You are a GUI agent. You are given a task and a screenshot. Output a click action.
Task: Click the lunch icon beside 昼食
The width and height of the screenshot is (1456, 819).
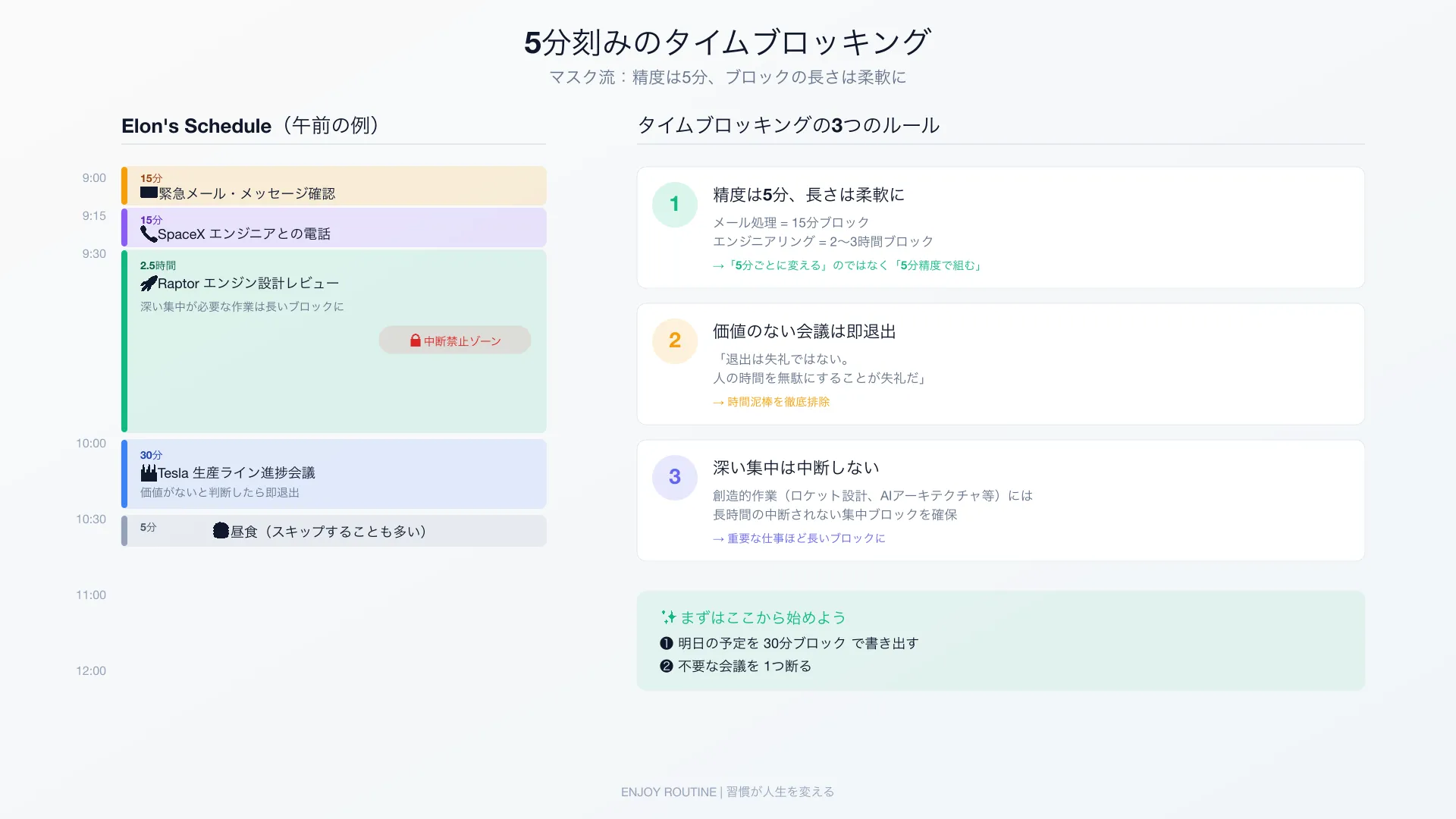(221, 531)
